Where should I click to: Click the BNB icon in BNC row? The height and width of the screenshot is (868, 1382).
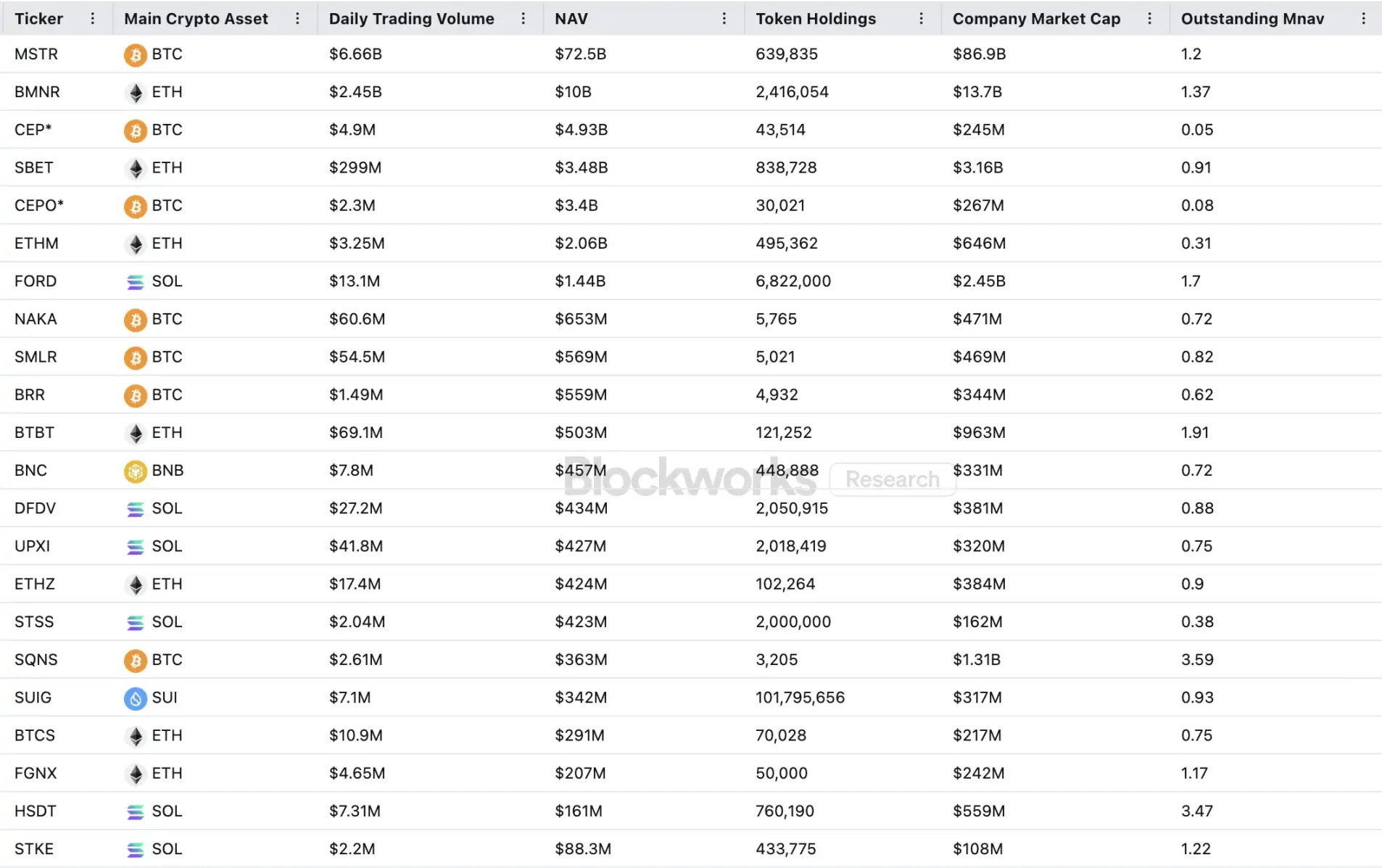pyautogui.click(x=135, y=471)
